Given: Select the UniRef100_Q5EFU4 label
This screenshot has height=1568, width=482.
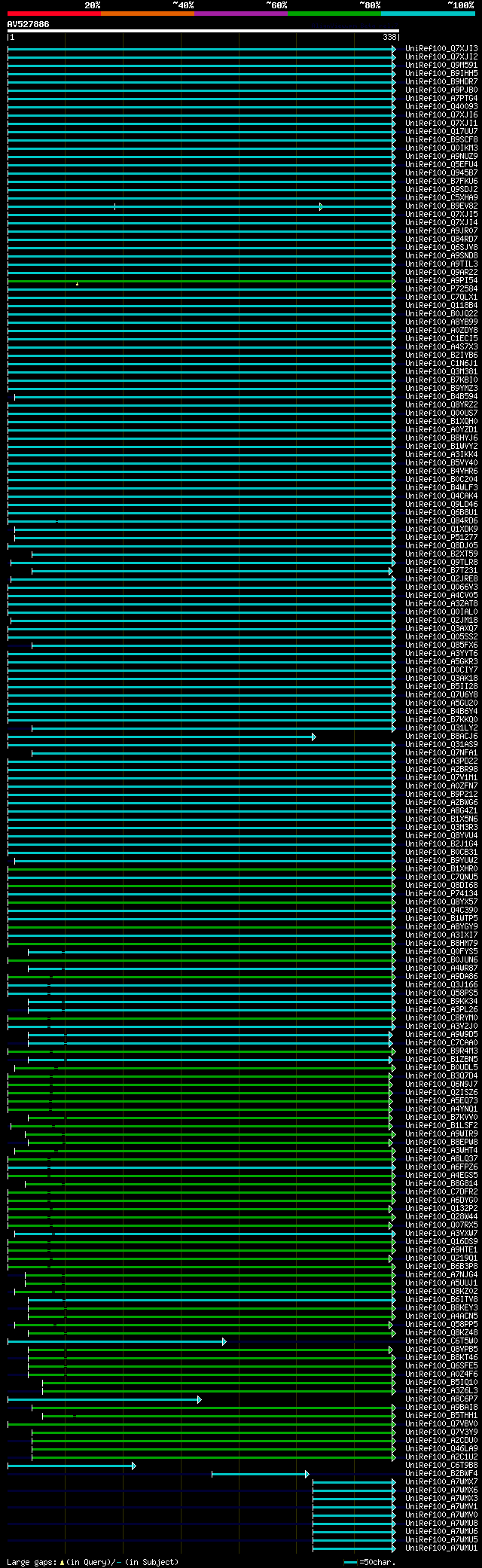Looking at the screenshot, I should point(441,164).
